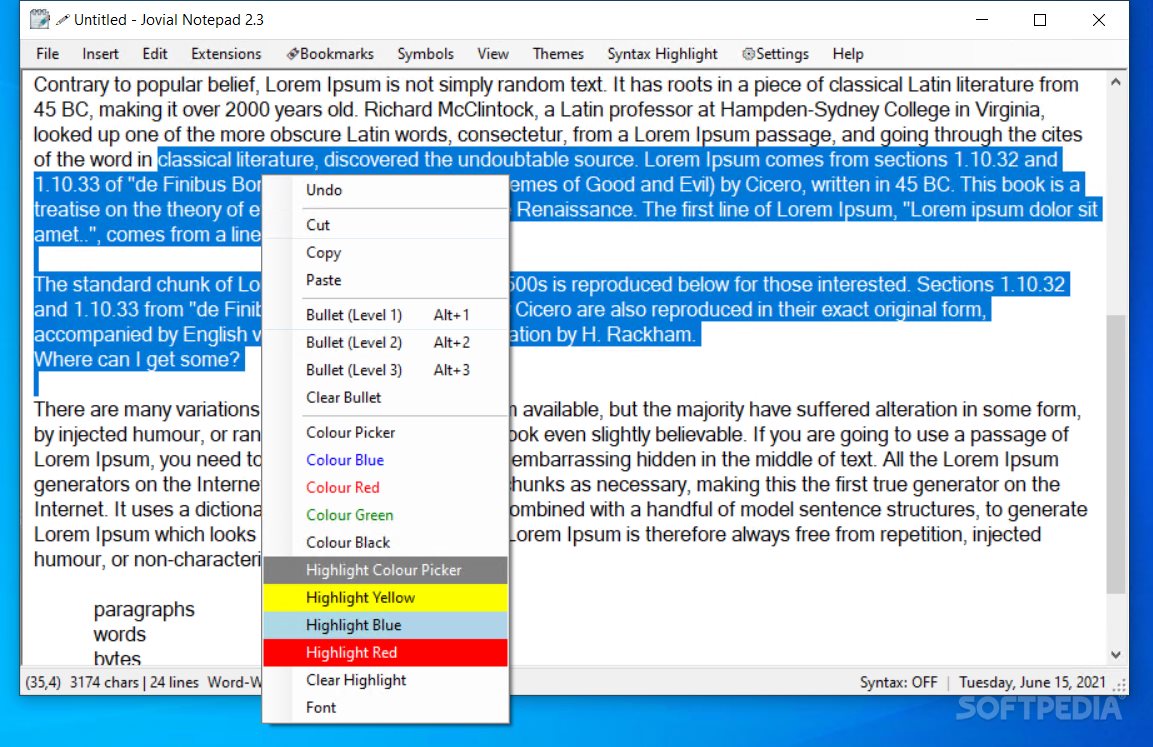Viewport: 1153px width, 747px height.
Task: Open the Highlight Colour Picker
Action: click(x=385, y=570)
